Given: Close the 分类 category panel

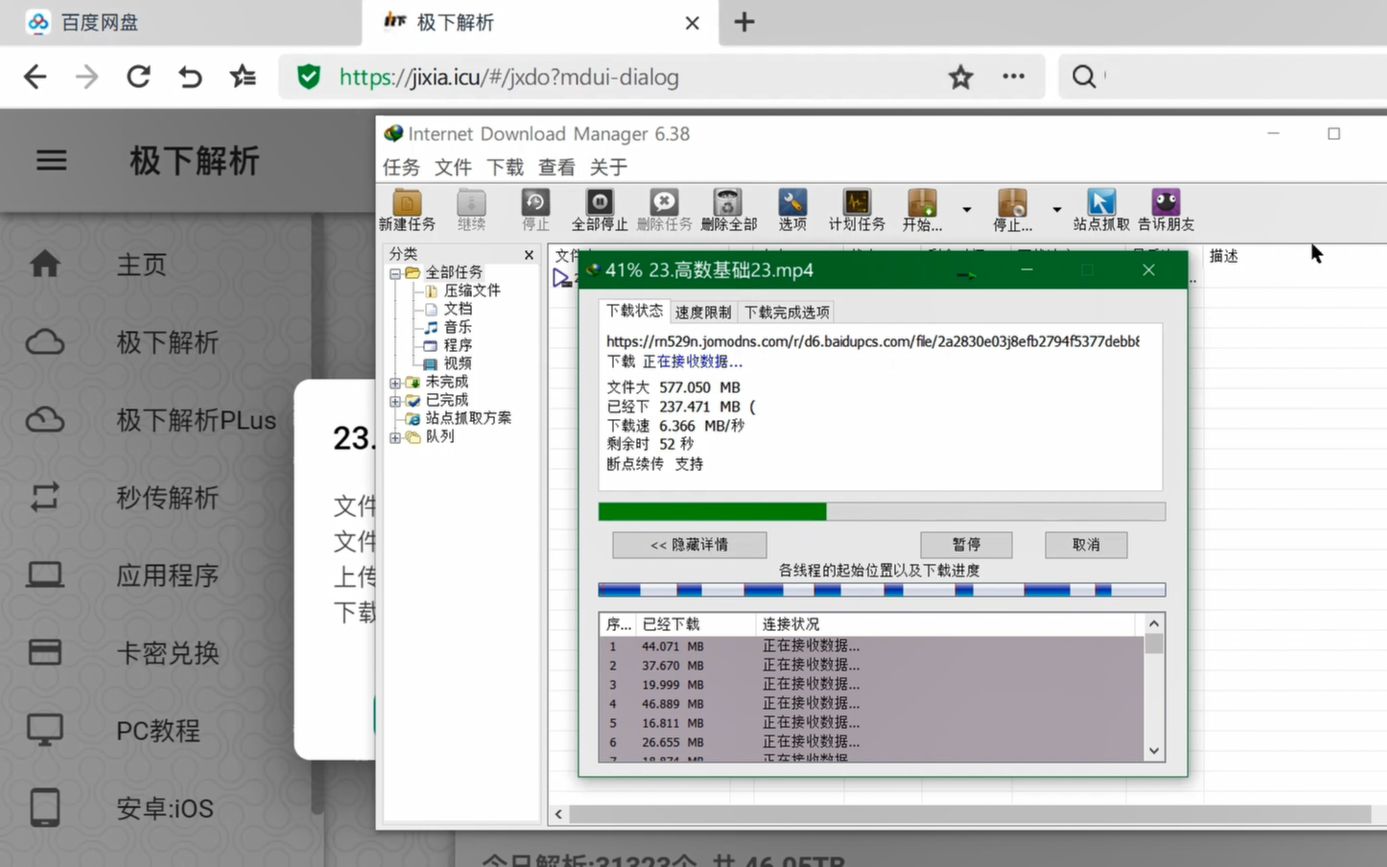Looking at the screenshot, I should tap(529, 255).
